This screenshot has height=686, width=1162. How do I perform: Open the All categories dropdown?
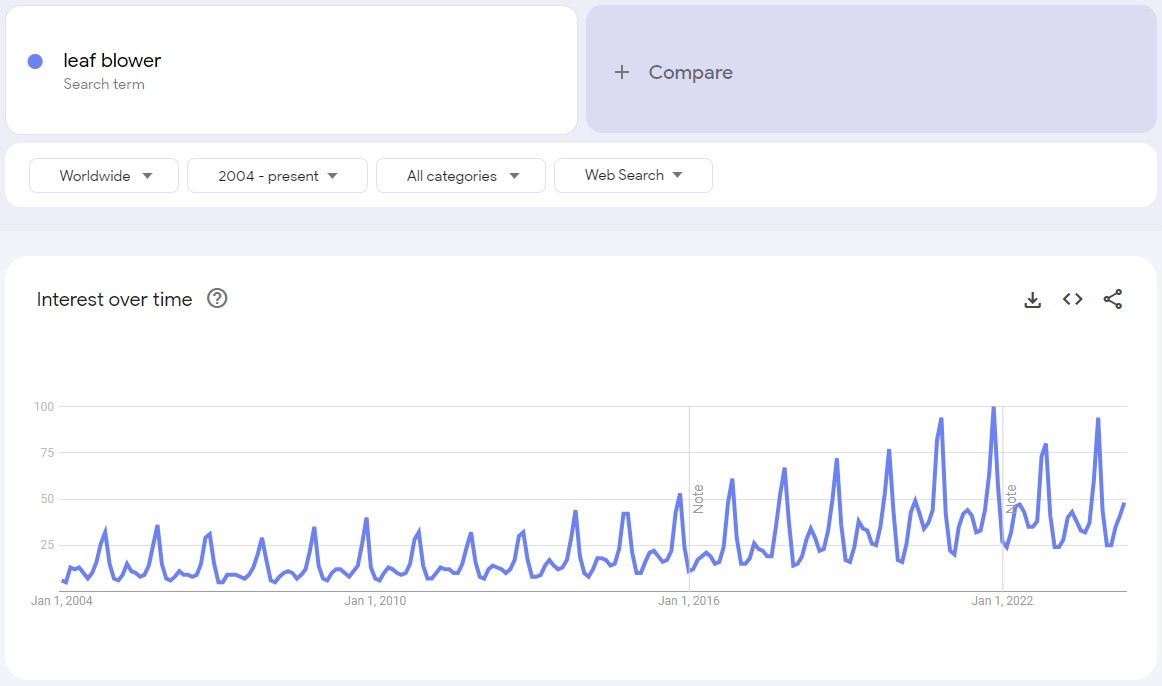461,176
